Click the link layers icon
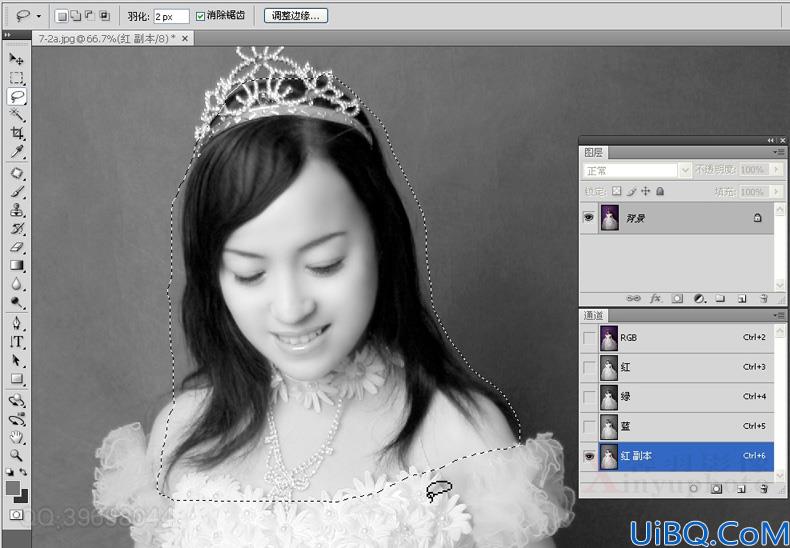Screen dimensions: 790x548 click(633, 299)
